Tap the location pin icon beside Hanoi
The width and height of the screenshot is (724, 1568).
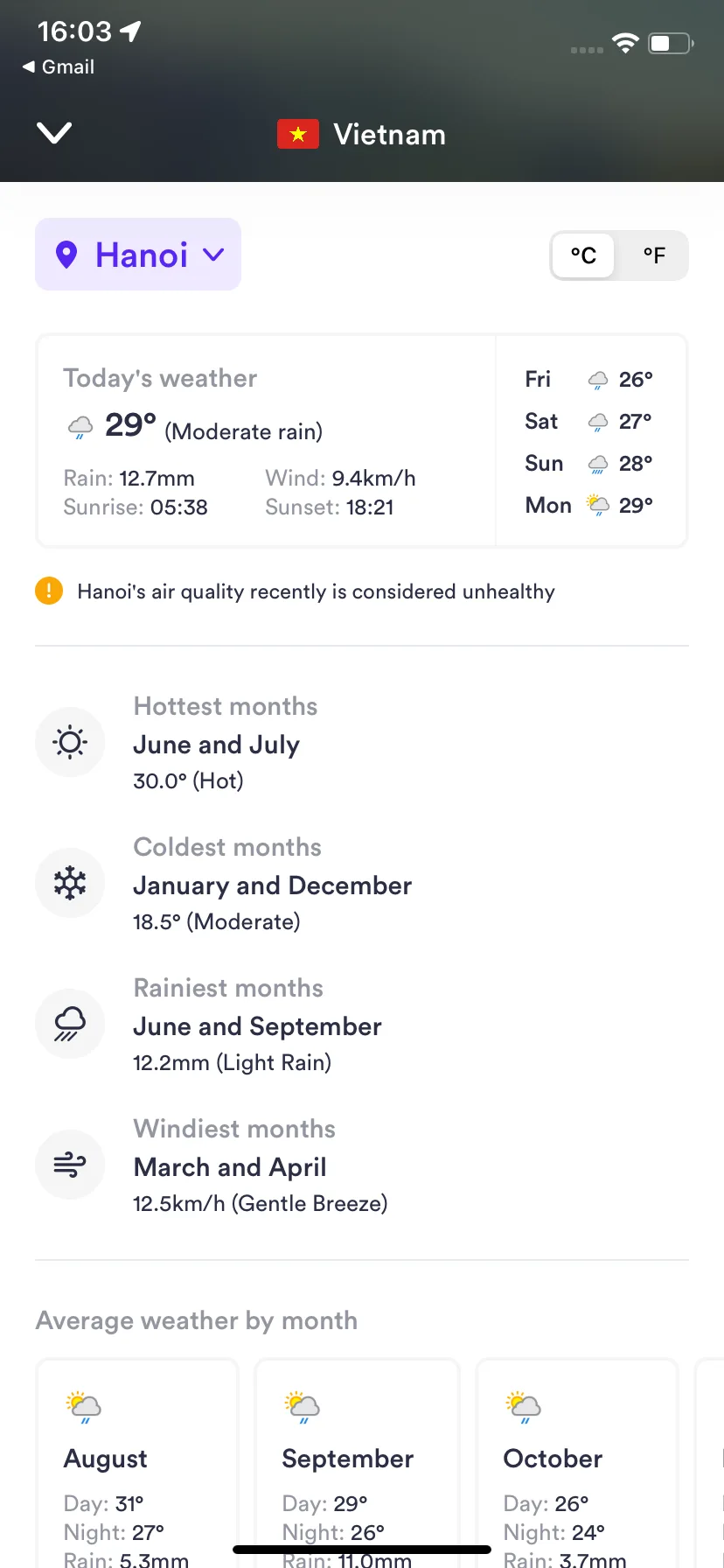(66, 255)
